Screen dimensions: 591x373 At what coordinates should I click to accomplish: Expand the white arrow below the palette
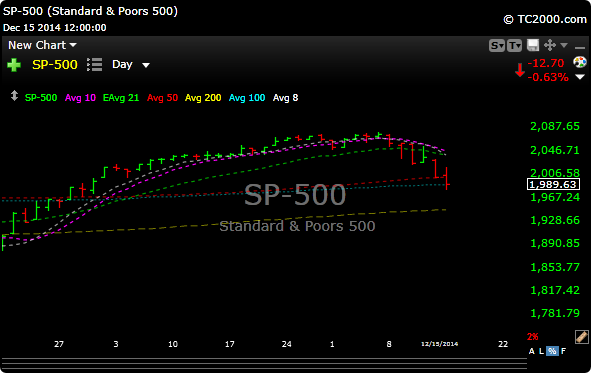580,77
